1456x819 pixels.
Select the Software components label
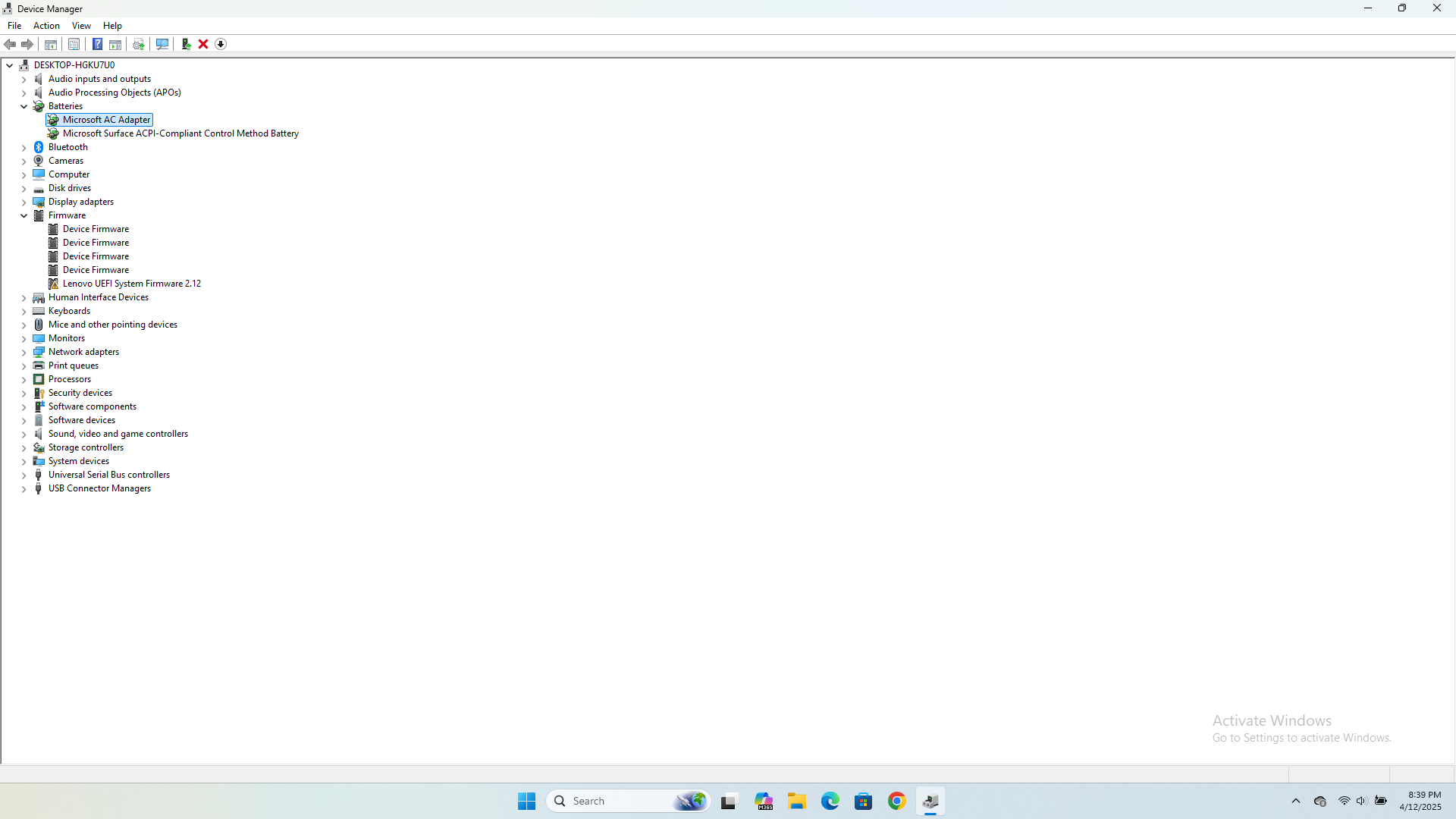pos(93,406)
